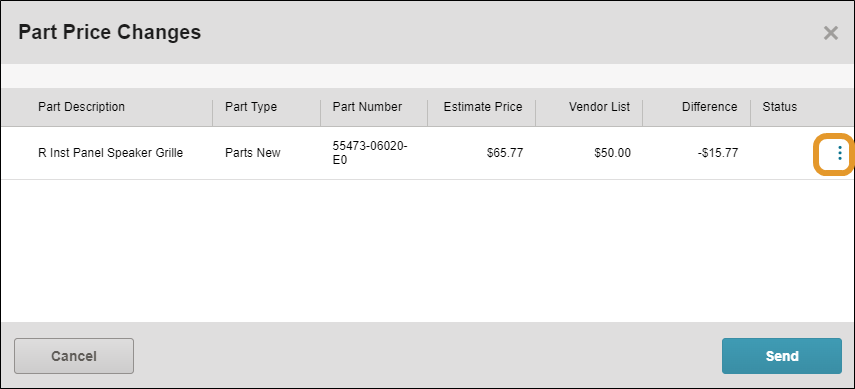This screenshot has width=855, height=389.
Task: Close the Part Price Changes dialog
Action: [830, 33]
